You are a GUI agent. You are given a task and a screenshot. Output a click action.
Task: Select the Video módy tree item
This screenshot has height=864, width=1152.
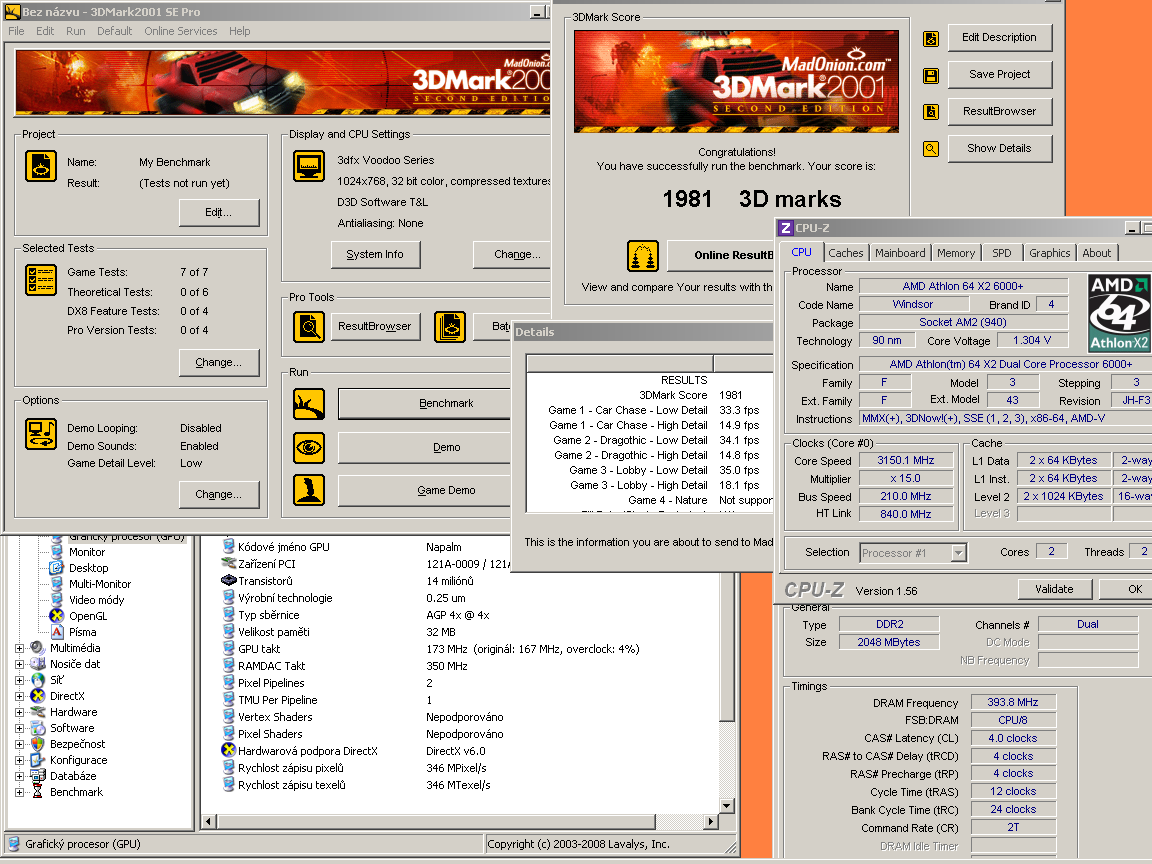[97, 600]
